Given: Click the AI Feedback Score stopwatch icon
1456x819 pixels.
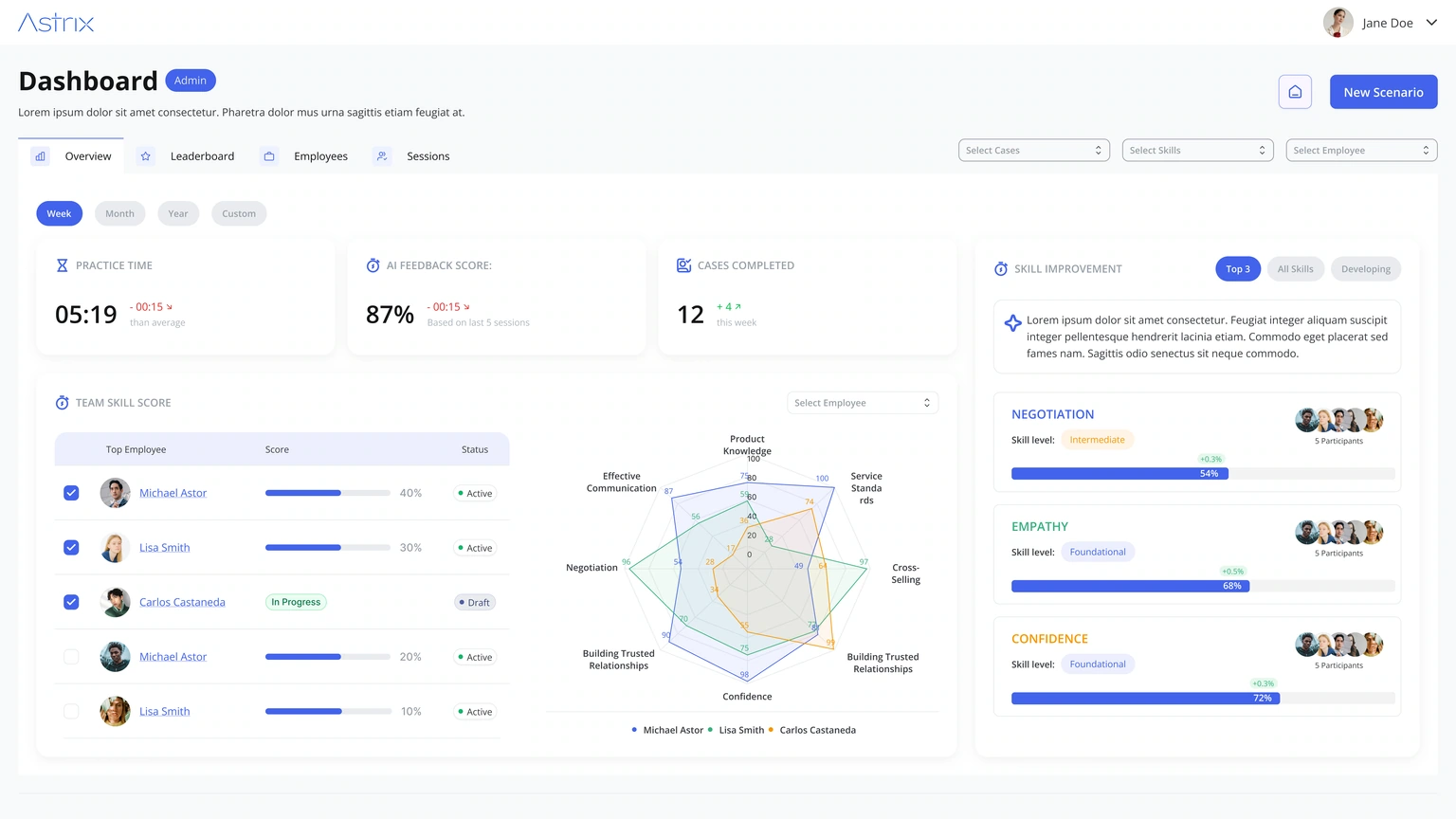Looking at the screenshot, I should point(373,265).
